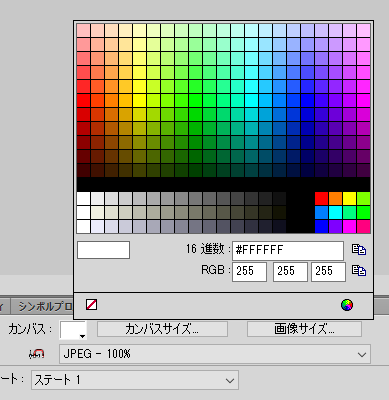Select the no-color transparent icon
The image size is (389, 400).
91,305
